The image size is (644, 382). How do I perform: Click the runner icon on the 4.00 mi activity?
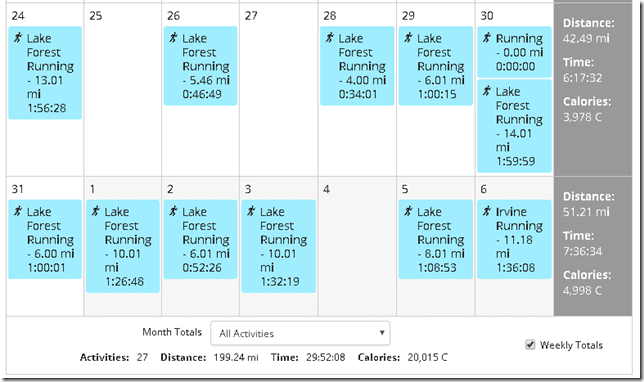coord(330,38)
